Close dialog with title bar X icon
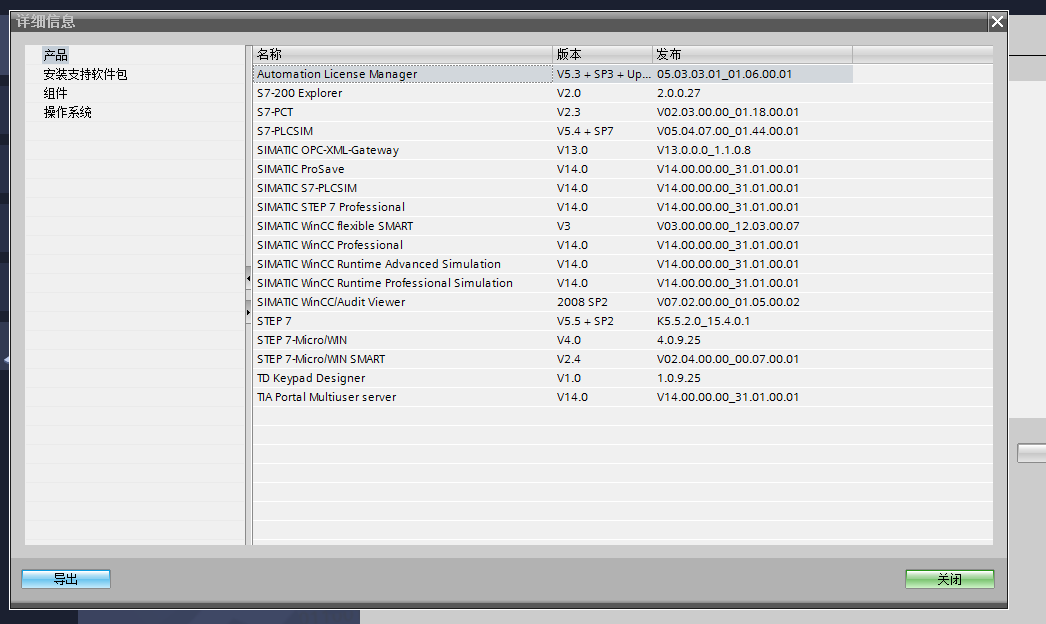 996,21
